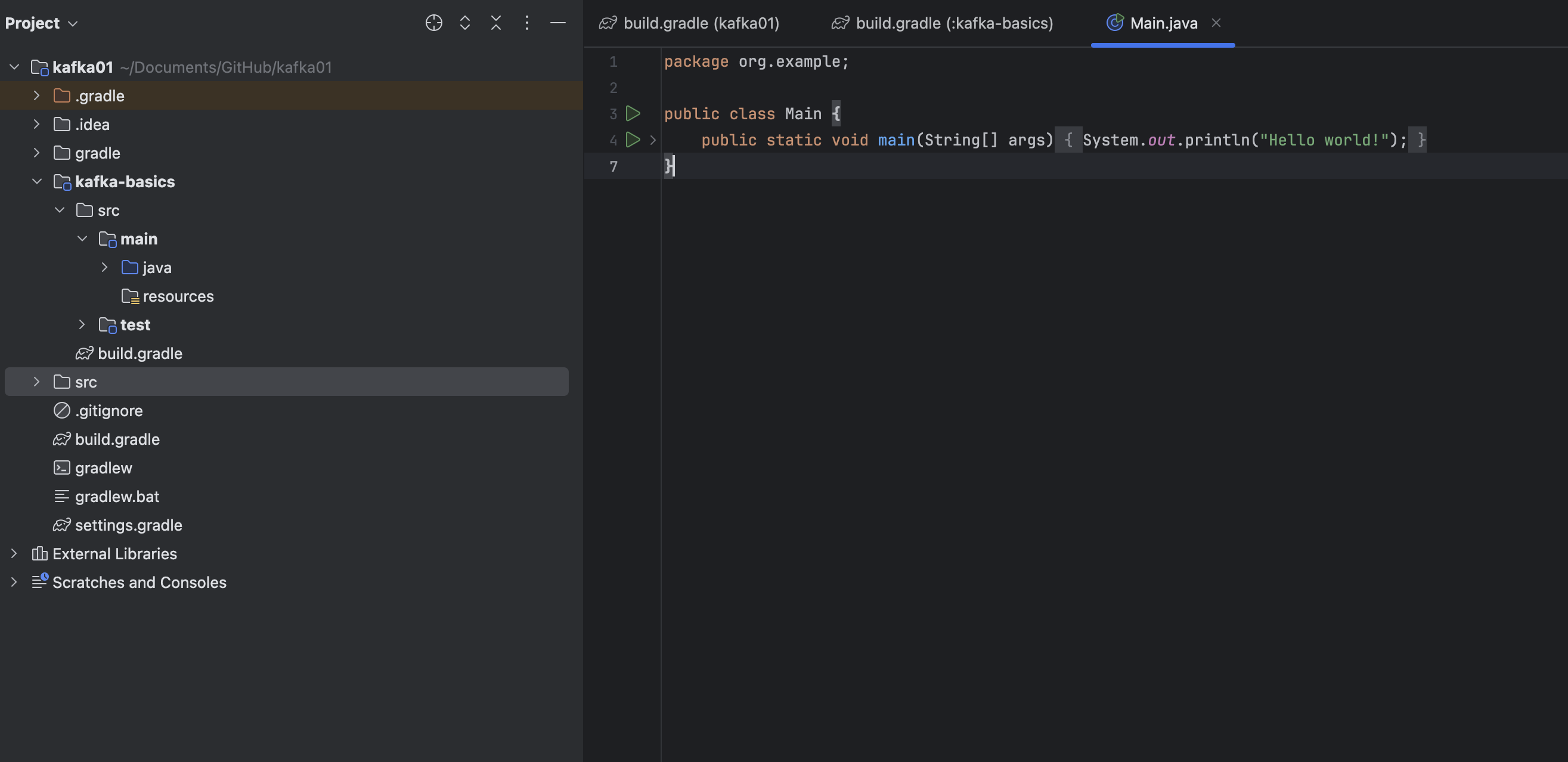Click the Expand Selected up-down arrows icon

(464, 23)
